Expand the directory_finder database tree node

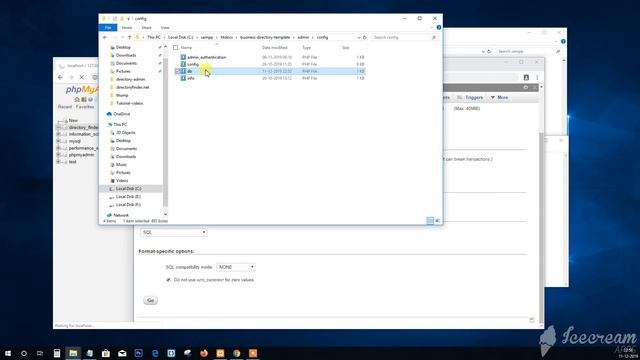pos(58,127)
